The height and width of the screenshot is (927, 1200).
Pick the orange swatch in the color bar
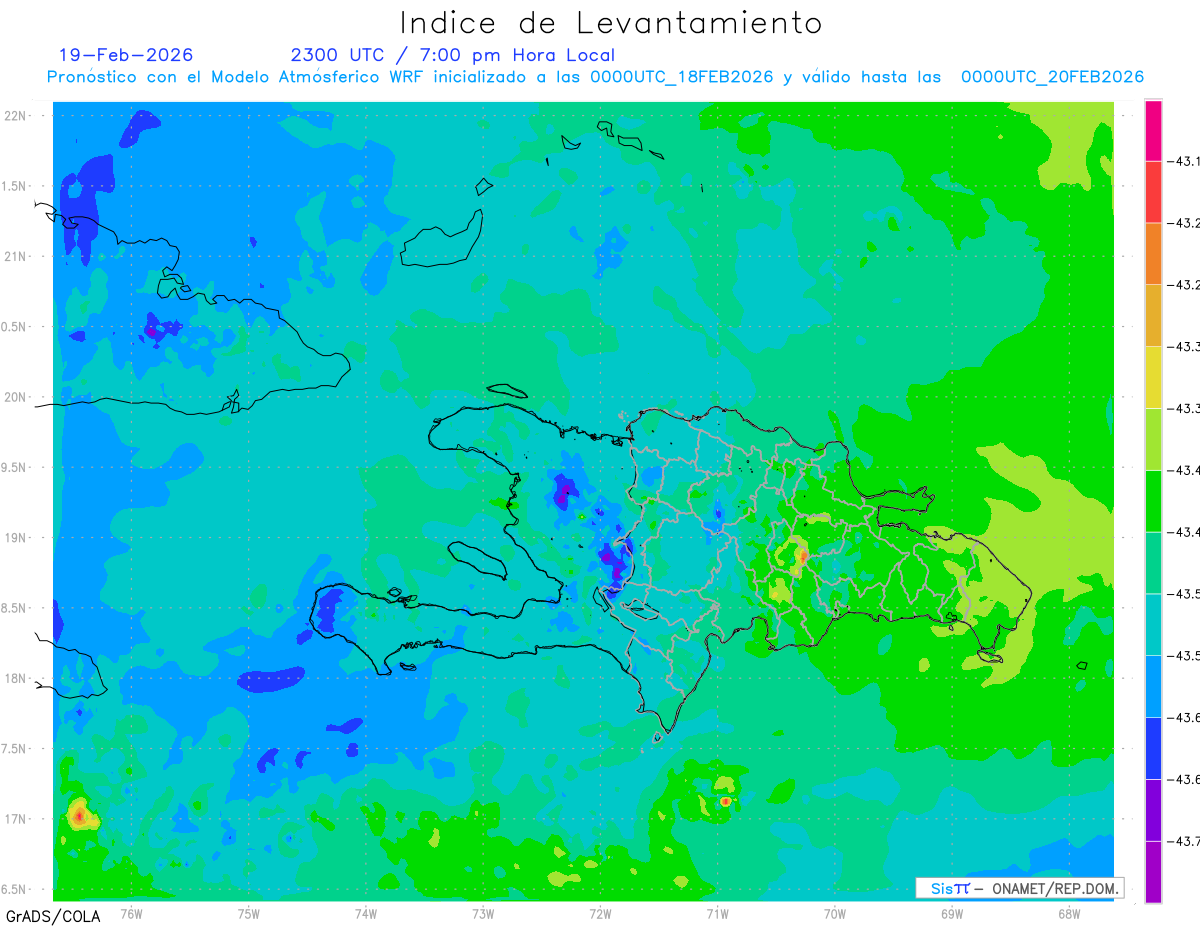[1153, 253]
